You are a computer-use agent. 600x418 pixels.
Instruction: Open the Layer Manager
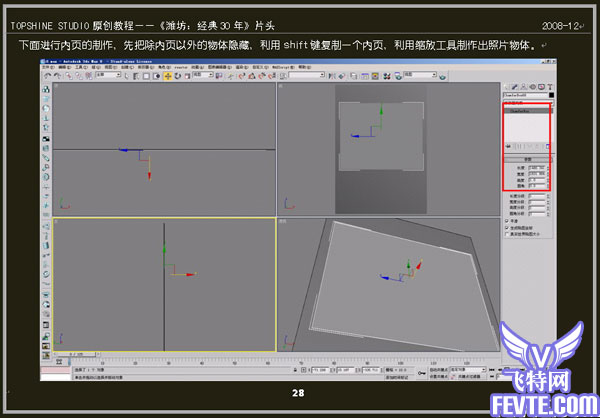(354, 76)
